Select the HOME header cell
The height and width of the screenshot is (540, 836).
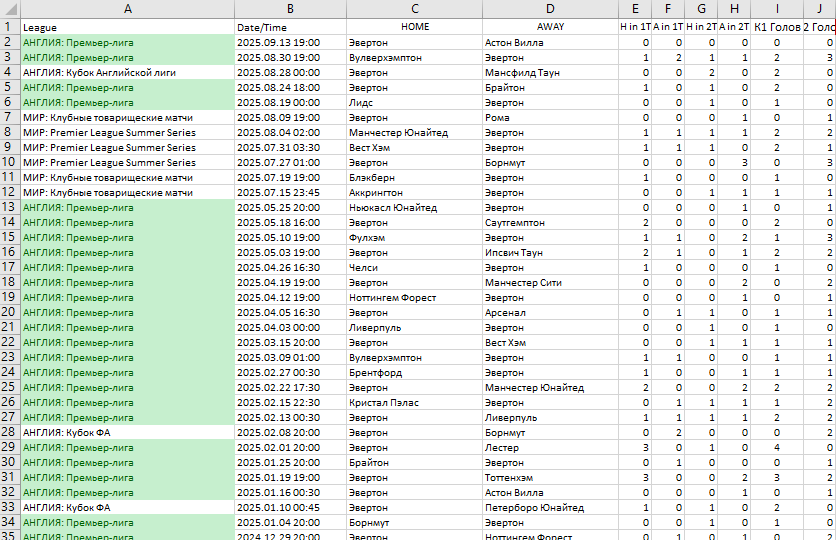pyautogui.click(x=414, y=27)
